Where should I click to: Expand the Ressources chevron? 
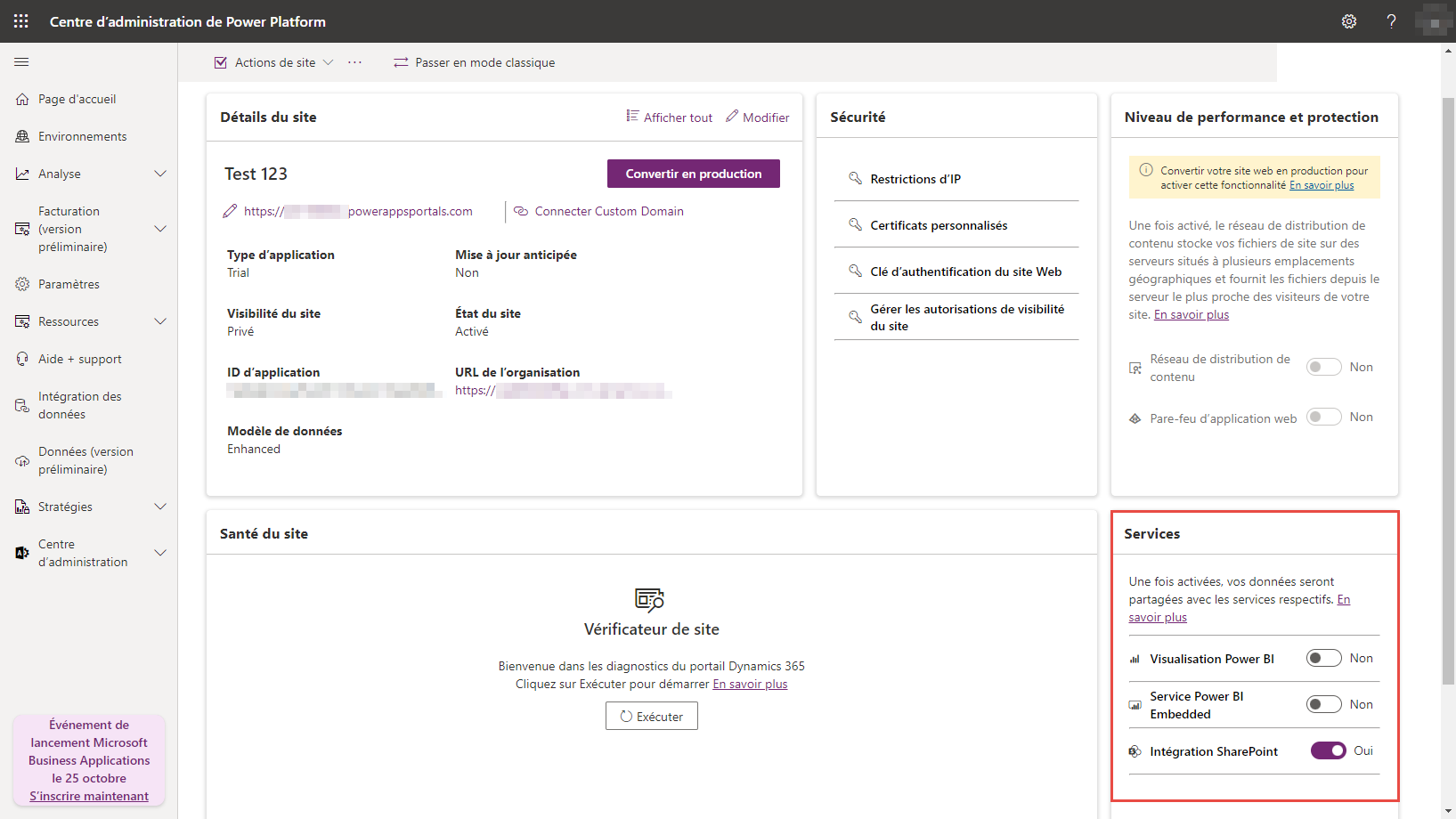(x=160, y=321)
